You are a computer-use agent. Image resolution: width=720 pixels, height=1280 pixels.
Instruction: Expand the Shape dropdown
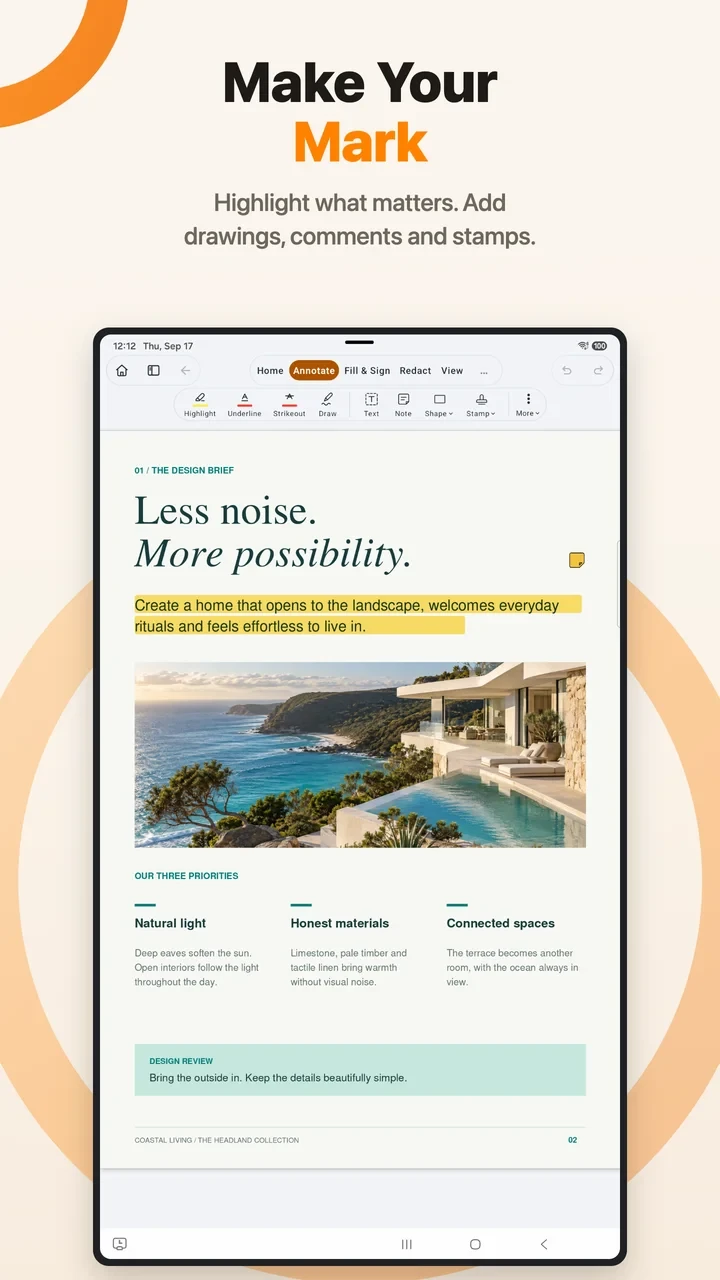[x=439, y=404]
